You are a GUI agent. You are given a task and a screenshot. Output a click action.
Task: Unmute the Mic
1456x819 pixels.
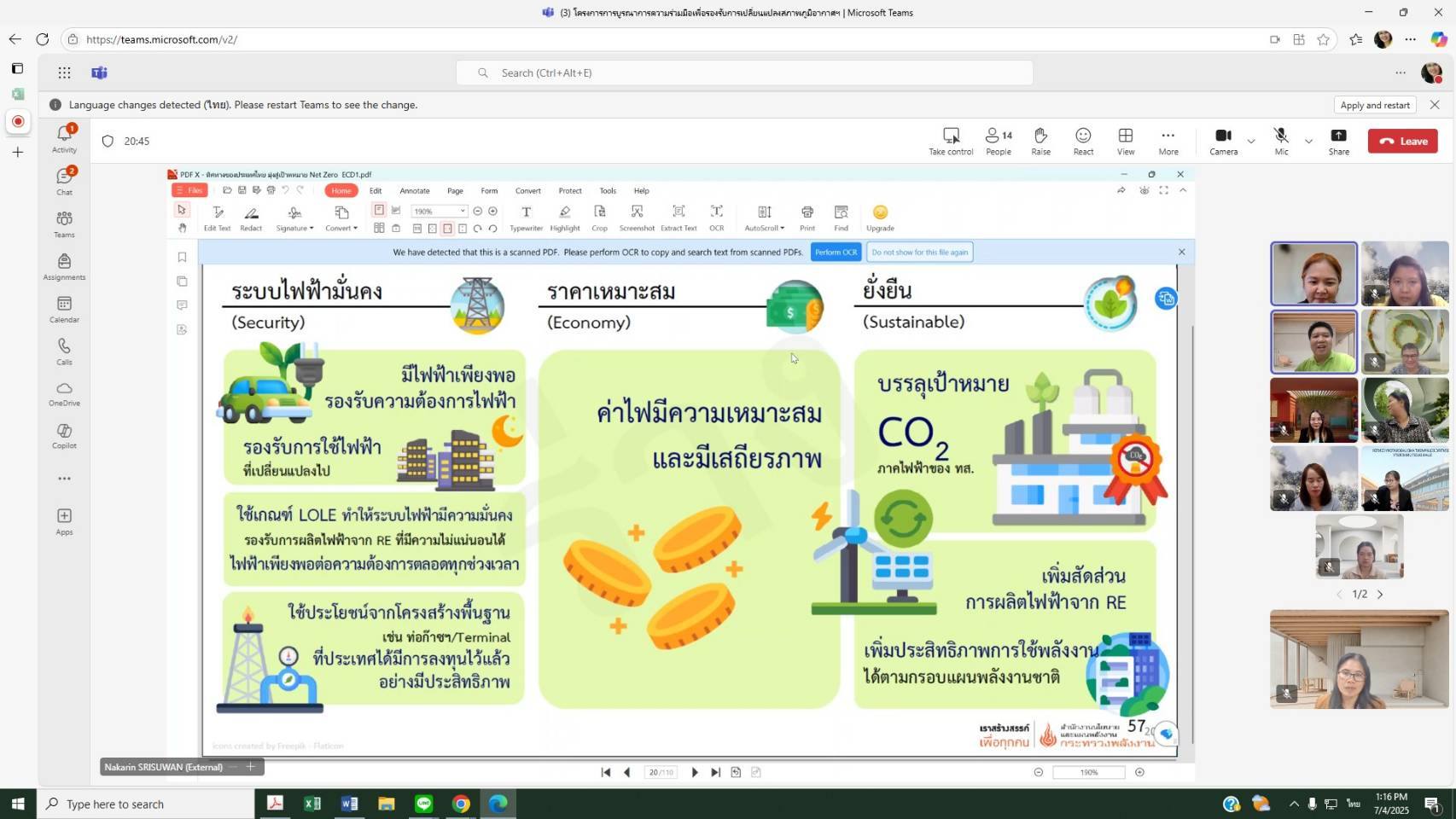coord(1281,141)
